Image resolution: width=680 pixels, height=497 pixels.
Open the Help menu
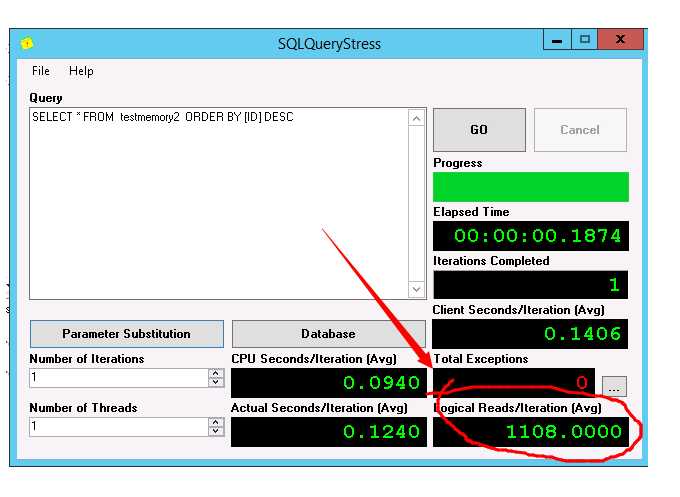pyautogui.click(x=81, y=71)
